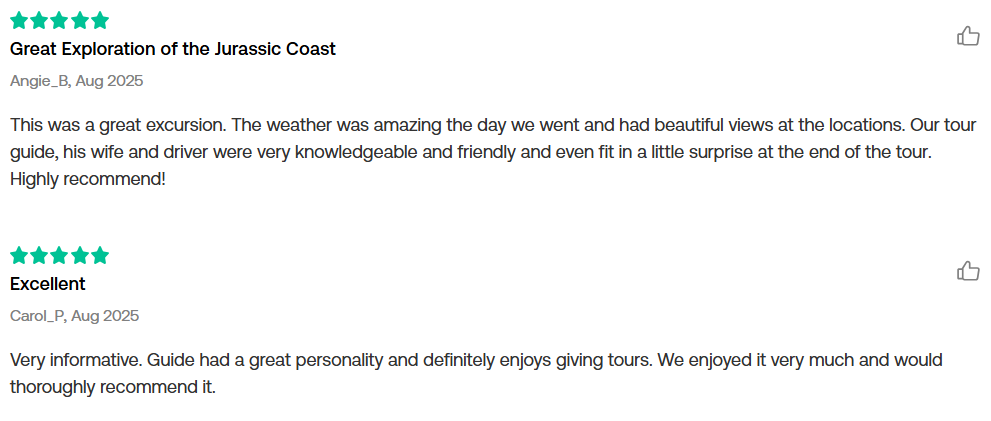Click the Aug 2025 date beside Carol_P
991x421 pixels.
click(105, 315)
